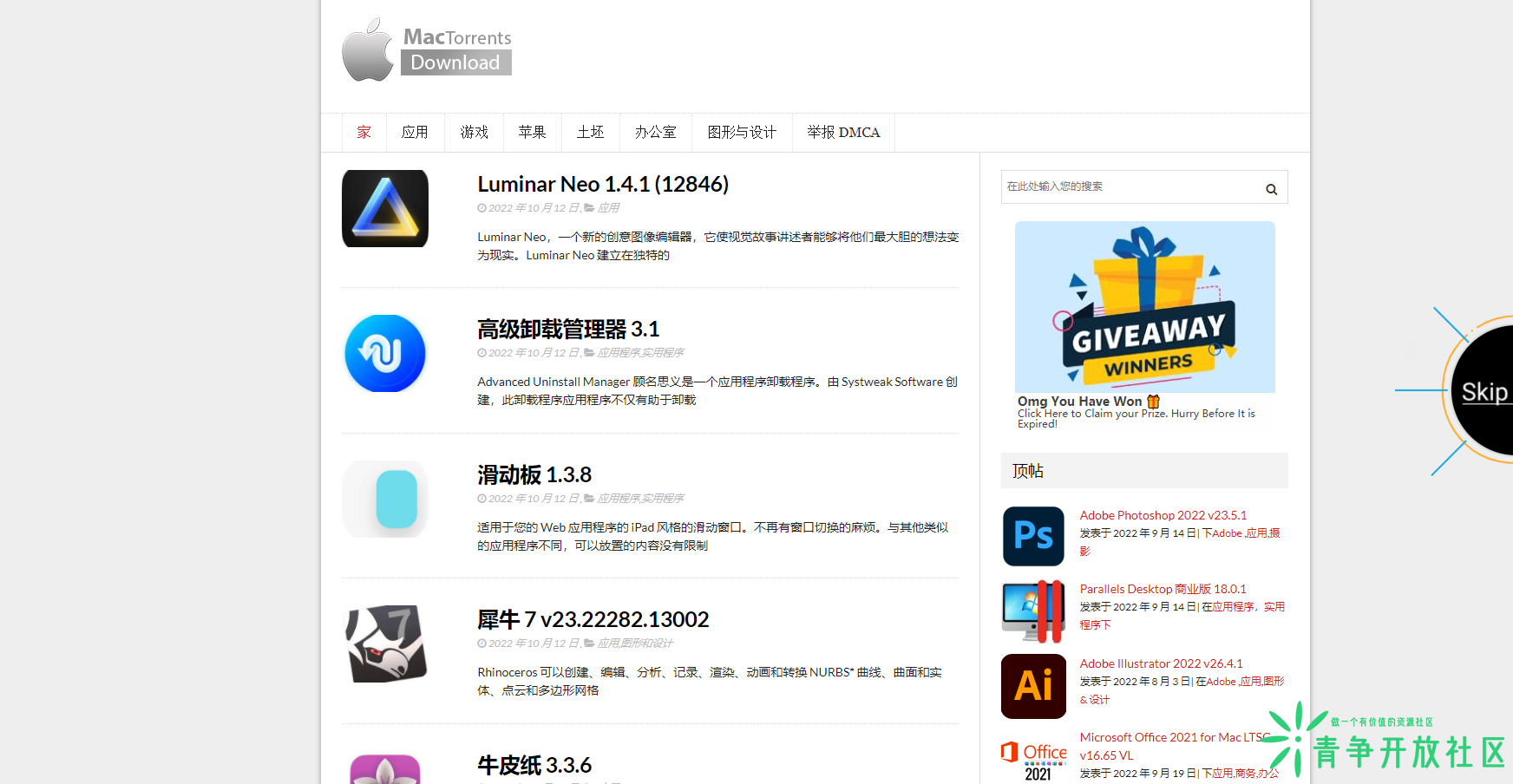Click the MacTorrents apple logo
The height and width of the screenshot is (784, 1513).
pos(368,50)
